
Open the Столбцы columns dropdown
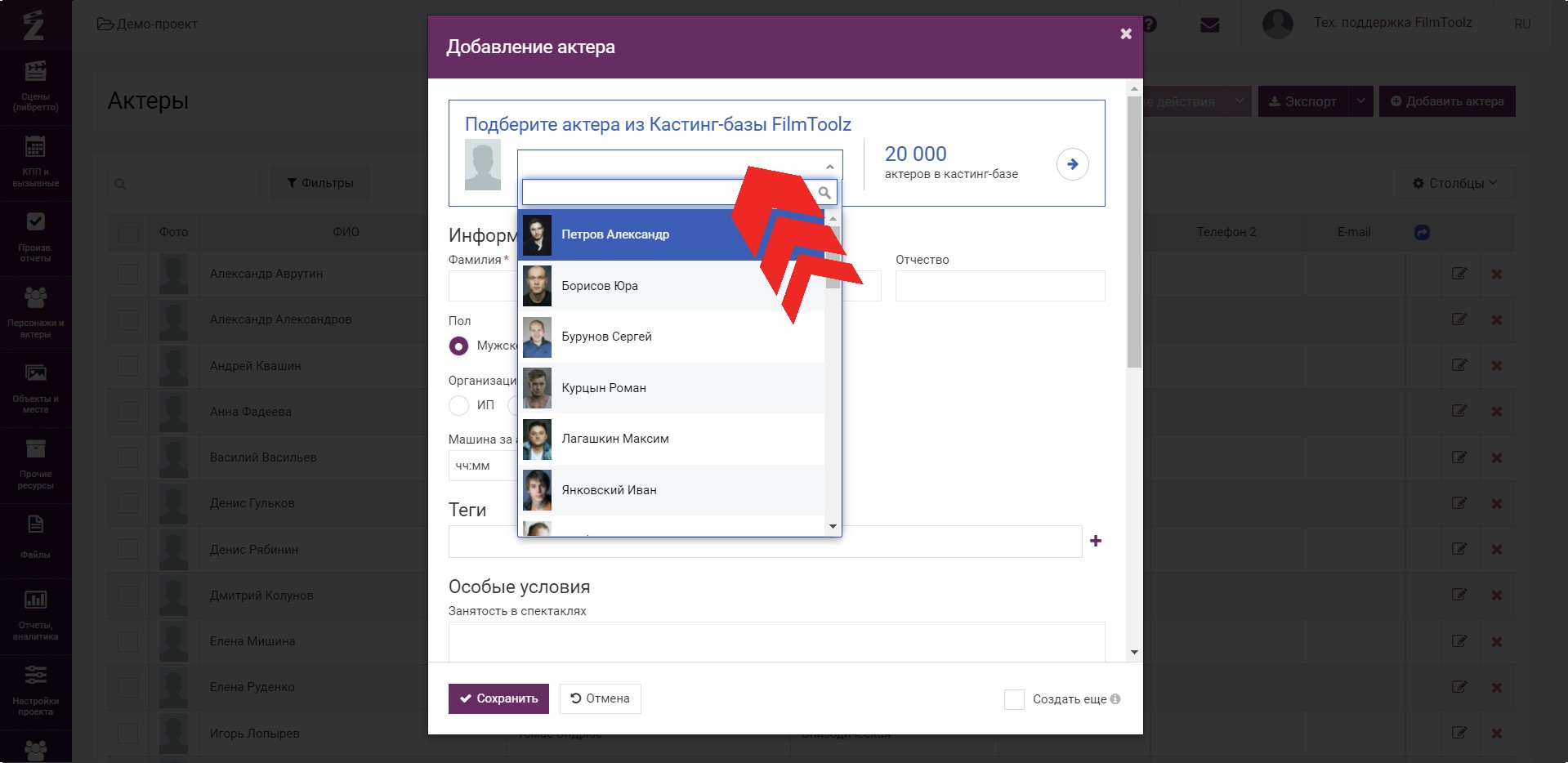click(1455, 183)
